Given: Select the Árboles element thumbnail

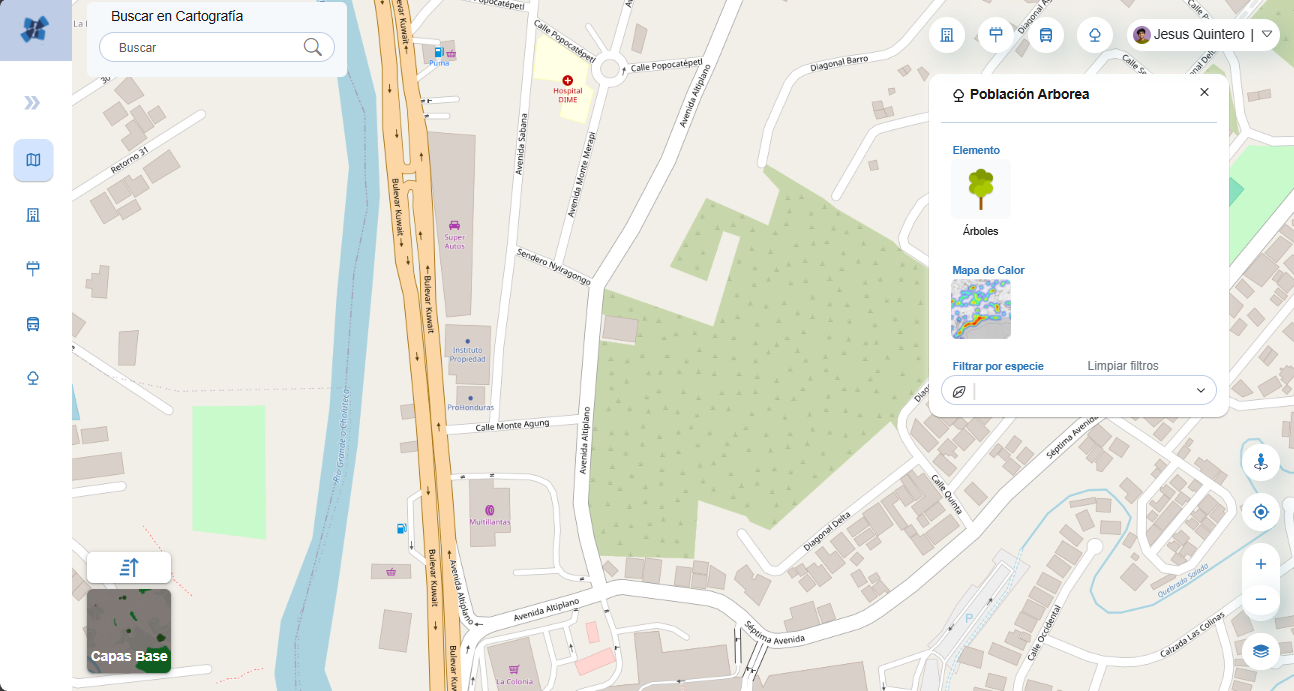Looking at the screenshot, I should point(981,189).
